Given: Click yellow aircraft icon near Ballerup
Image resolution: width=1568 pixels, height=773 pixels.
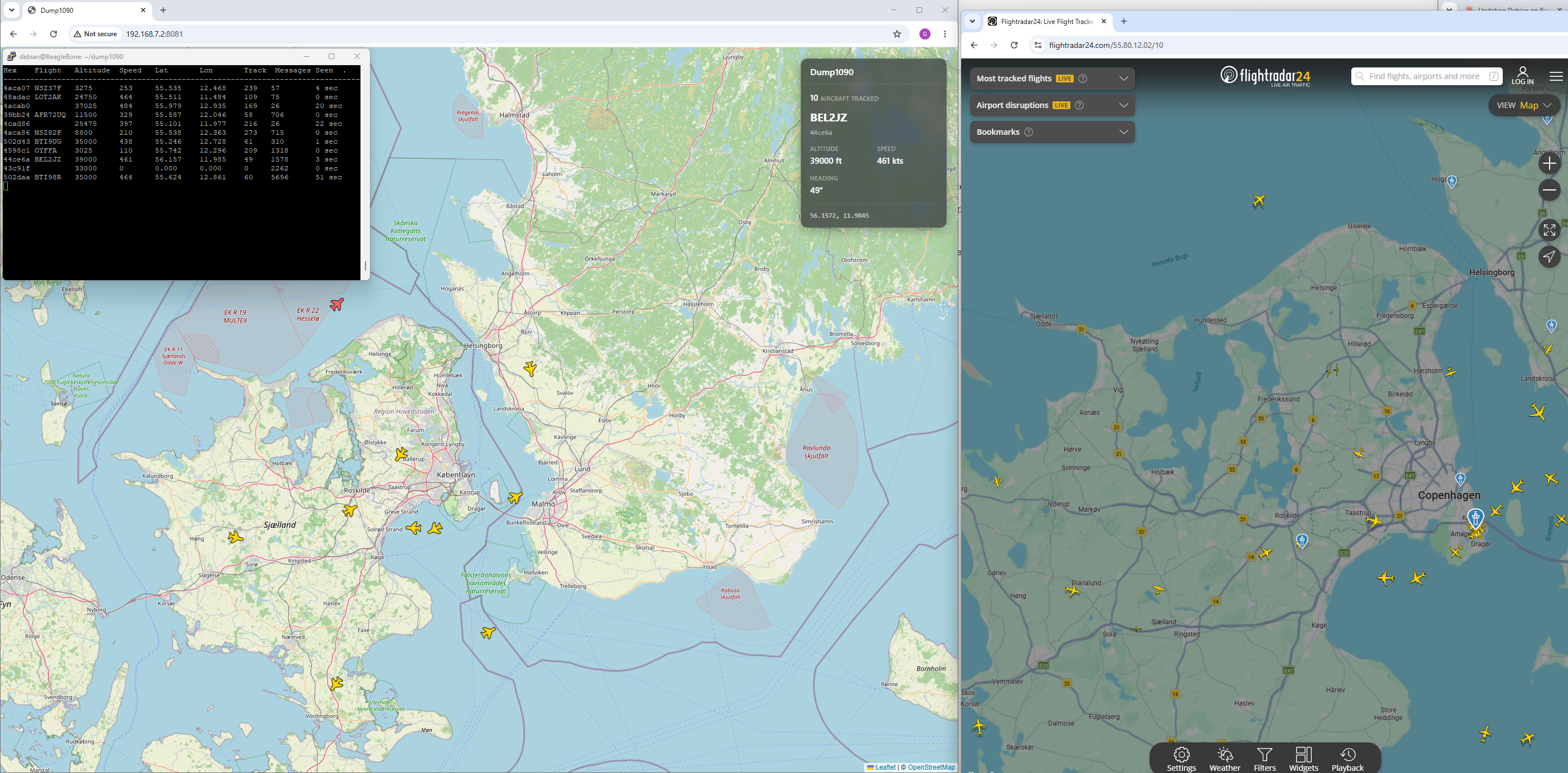Looking at the screenshot, I should coord(401,454).
